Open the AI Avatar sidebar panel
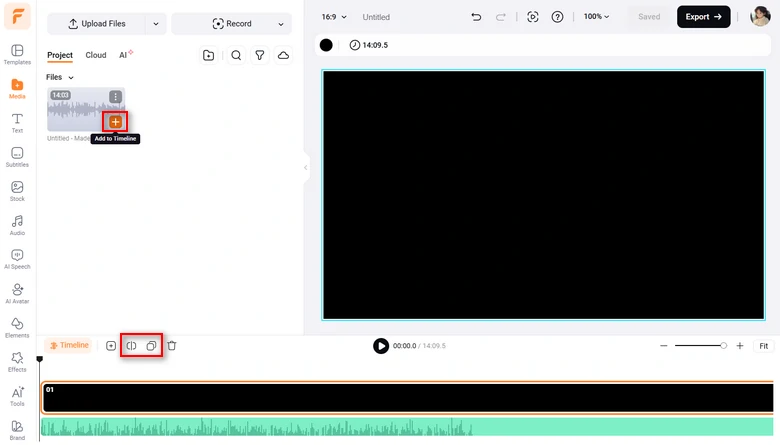The height and width of the screenshot is (445, 780). click(x=17, y=294)
